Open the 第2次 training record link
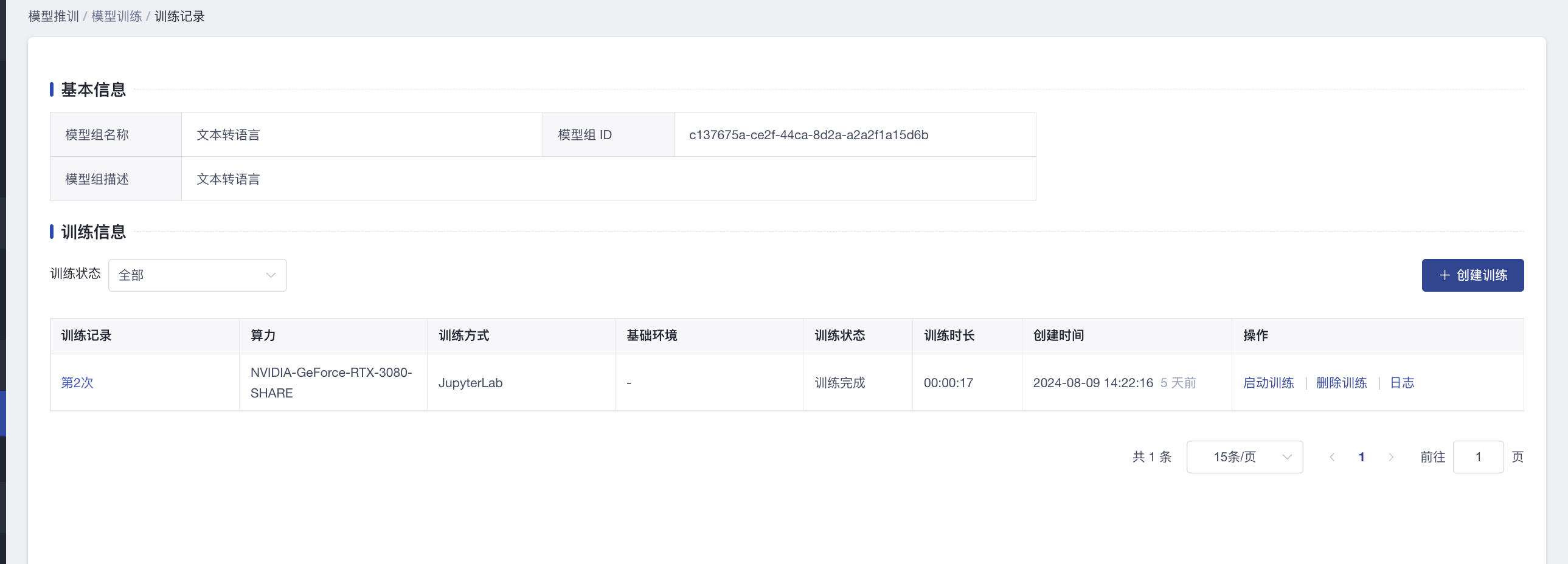 (x=77, y=383)
